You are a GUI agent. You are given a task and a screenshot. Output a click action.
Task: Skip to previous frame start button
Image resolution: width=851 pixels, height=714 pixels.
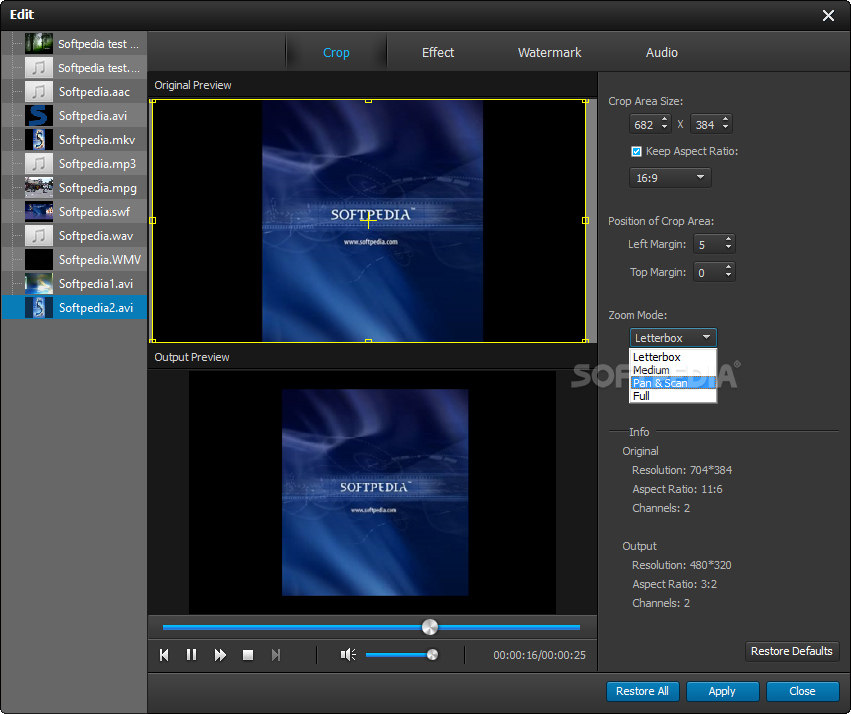click(x=164, y=655)
